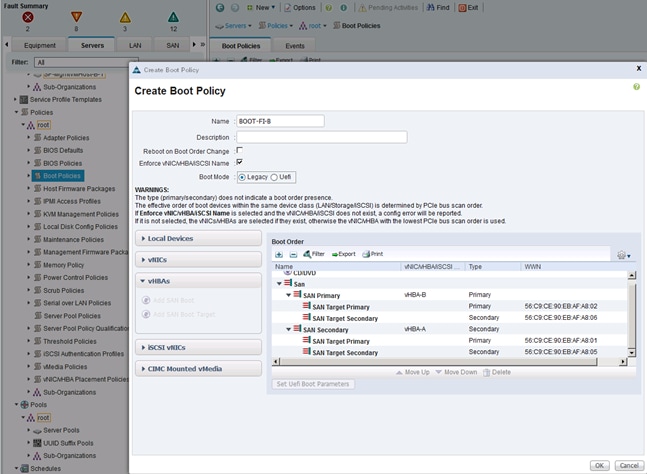The image size is (647, 474).
Task: Collapse the vHBAs section
Action: point(198,281)
